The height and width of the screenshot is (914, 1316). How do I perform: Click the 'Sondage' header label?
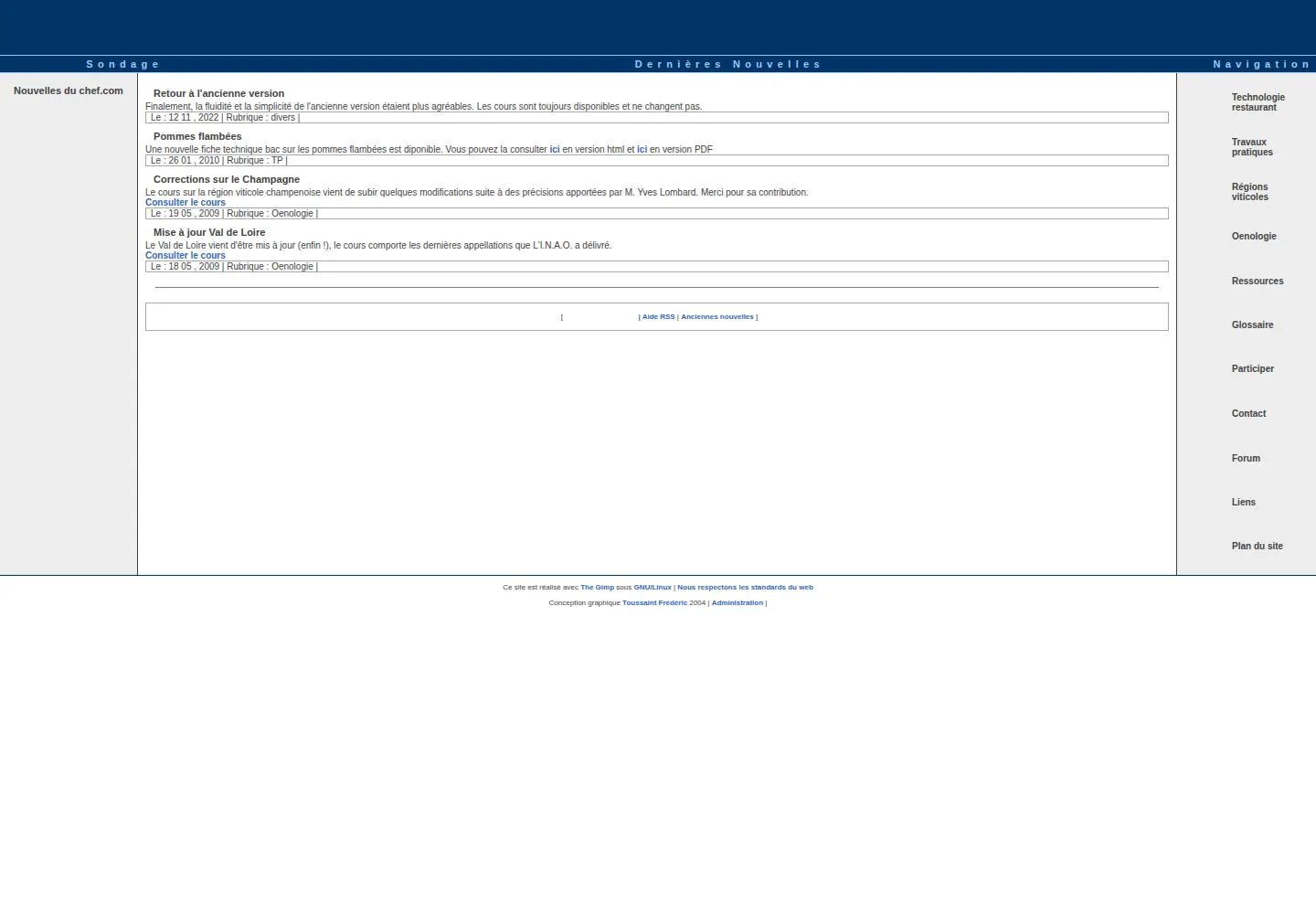point(122,65)
